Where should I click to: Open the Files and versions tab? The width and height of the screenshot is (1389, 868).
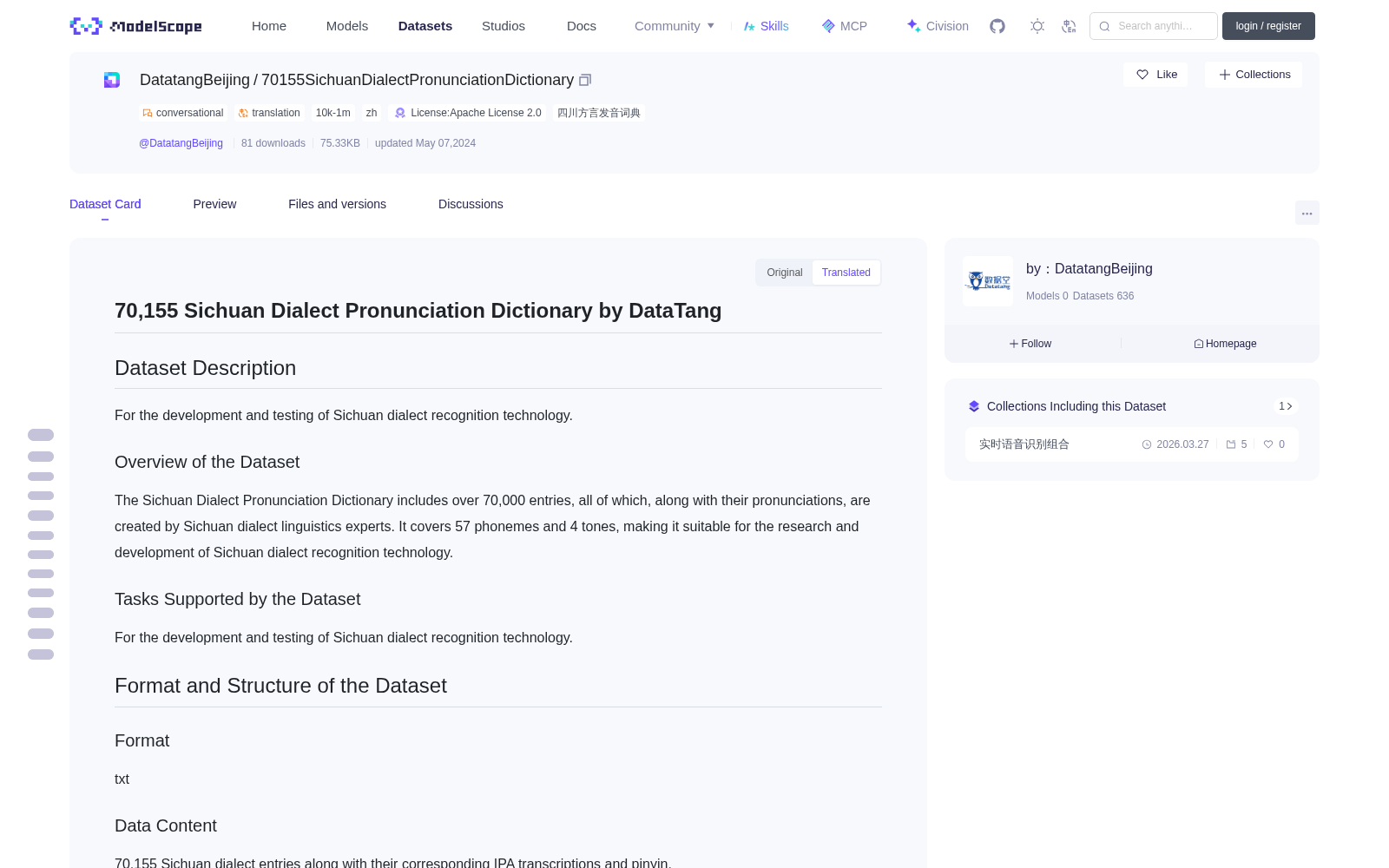click(x=337, y=204)
